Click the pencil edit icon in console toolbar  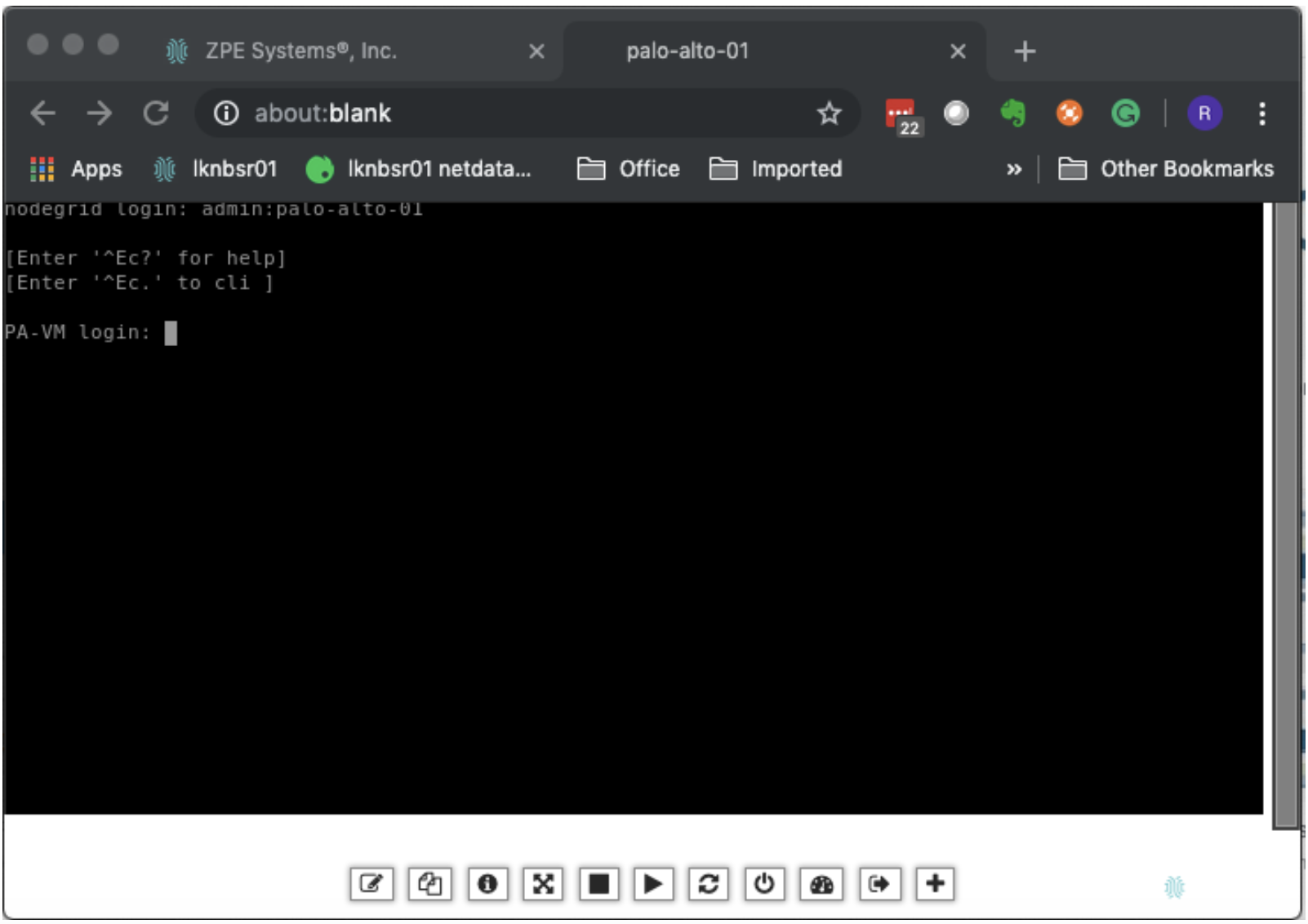coord(371,884)
